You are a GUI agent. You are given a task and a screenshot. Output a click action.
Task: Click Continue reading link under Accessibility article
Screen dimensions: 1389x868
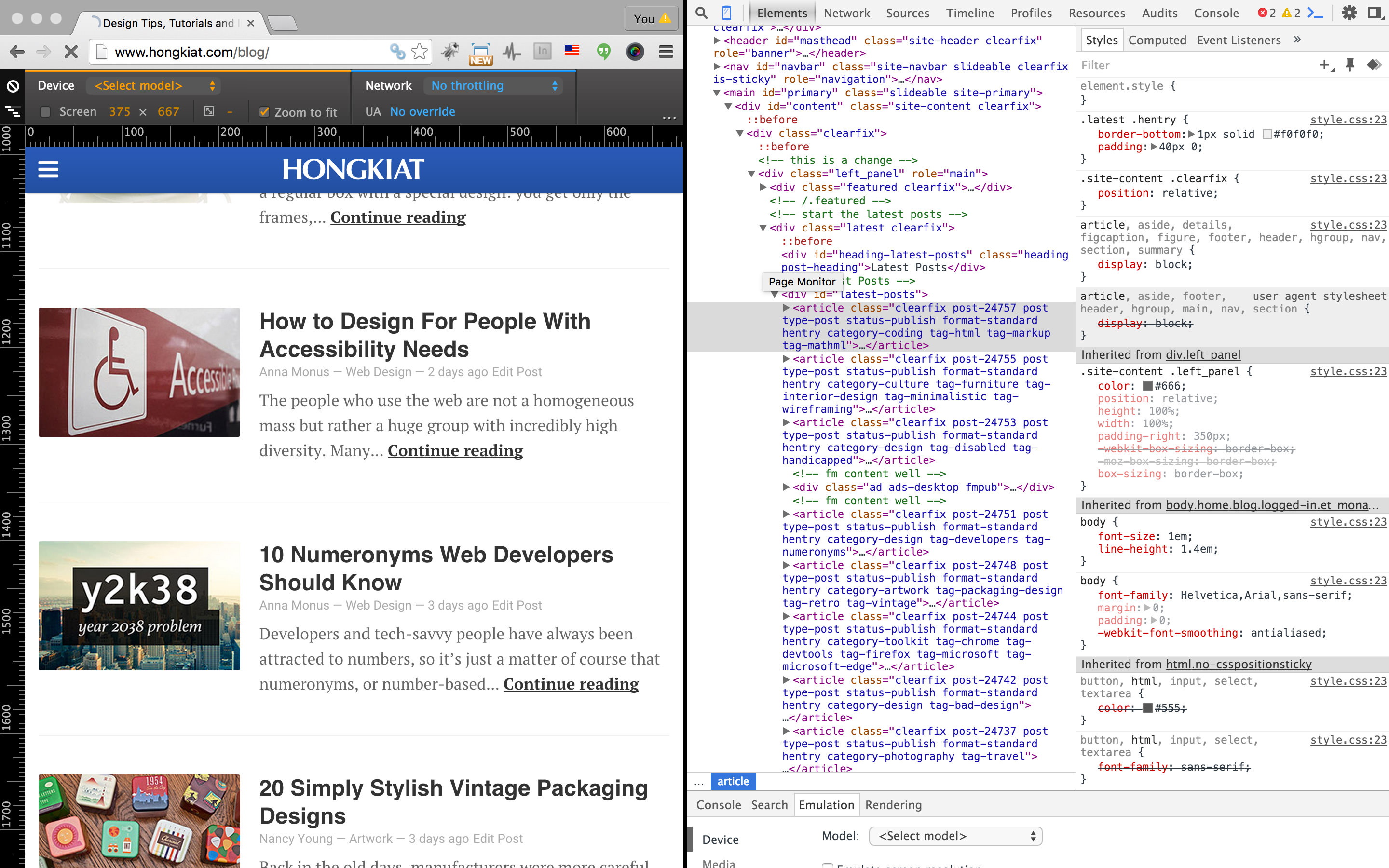[x=455, y=451]
